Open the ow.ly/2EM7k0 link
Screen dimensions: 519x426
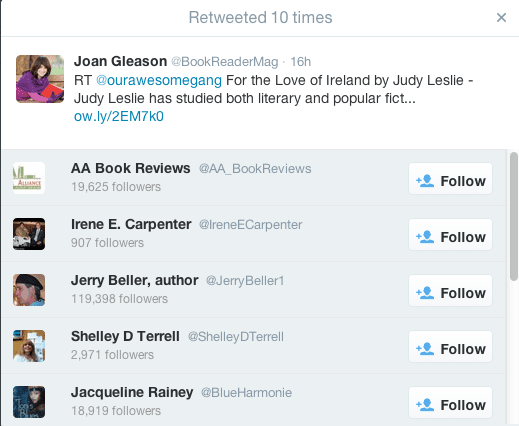119,116
